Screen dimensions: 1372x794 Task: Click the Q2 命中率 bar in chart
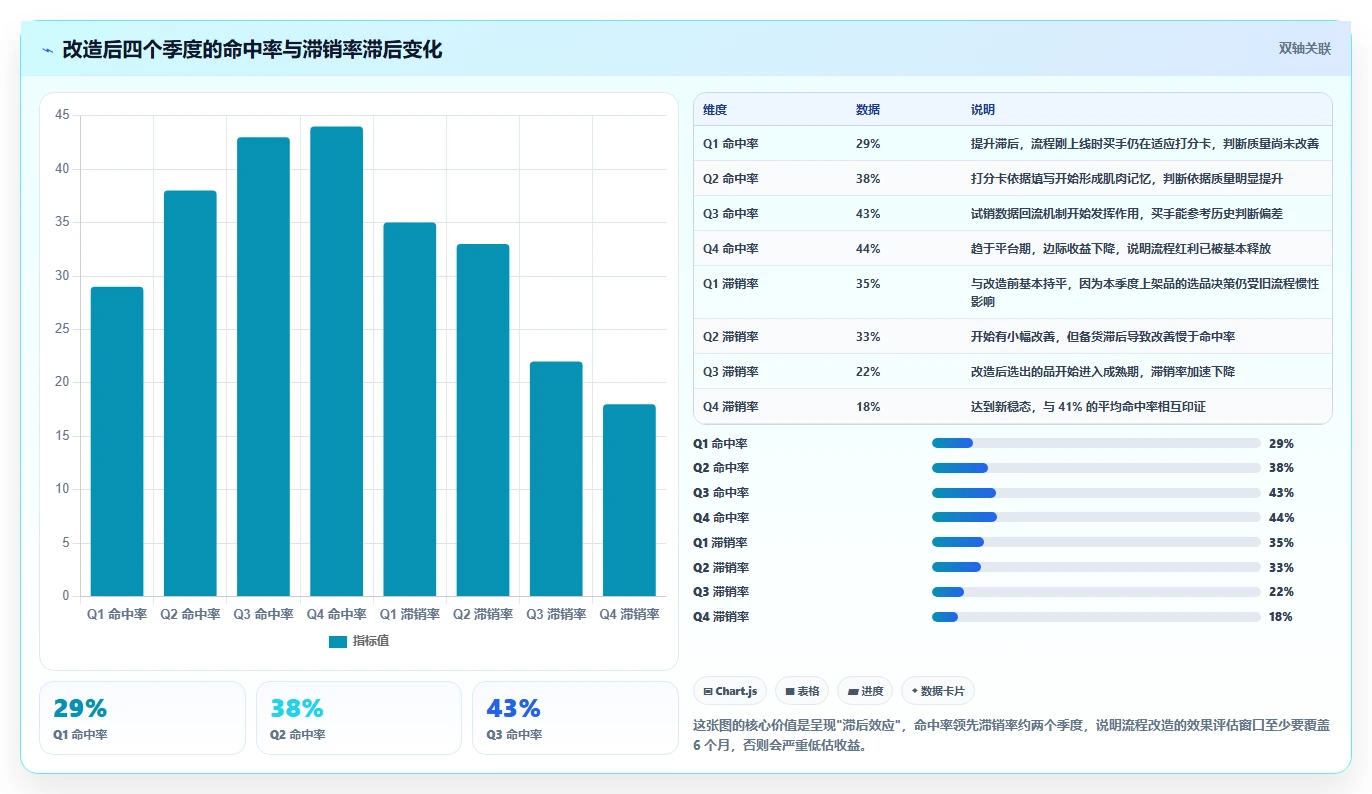(190, 393)
